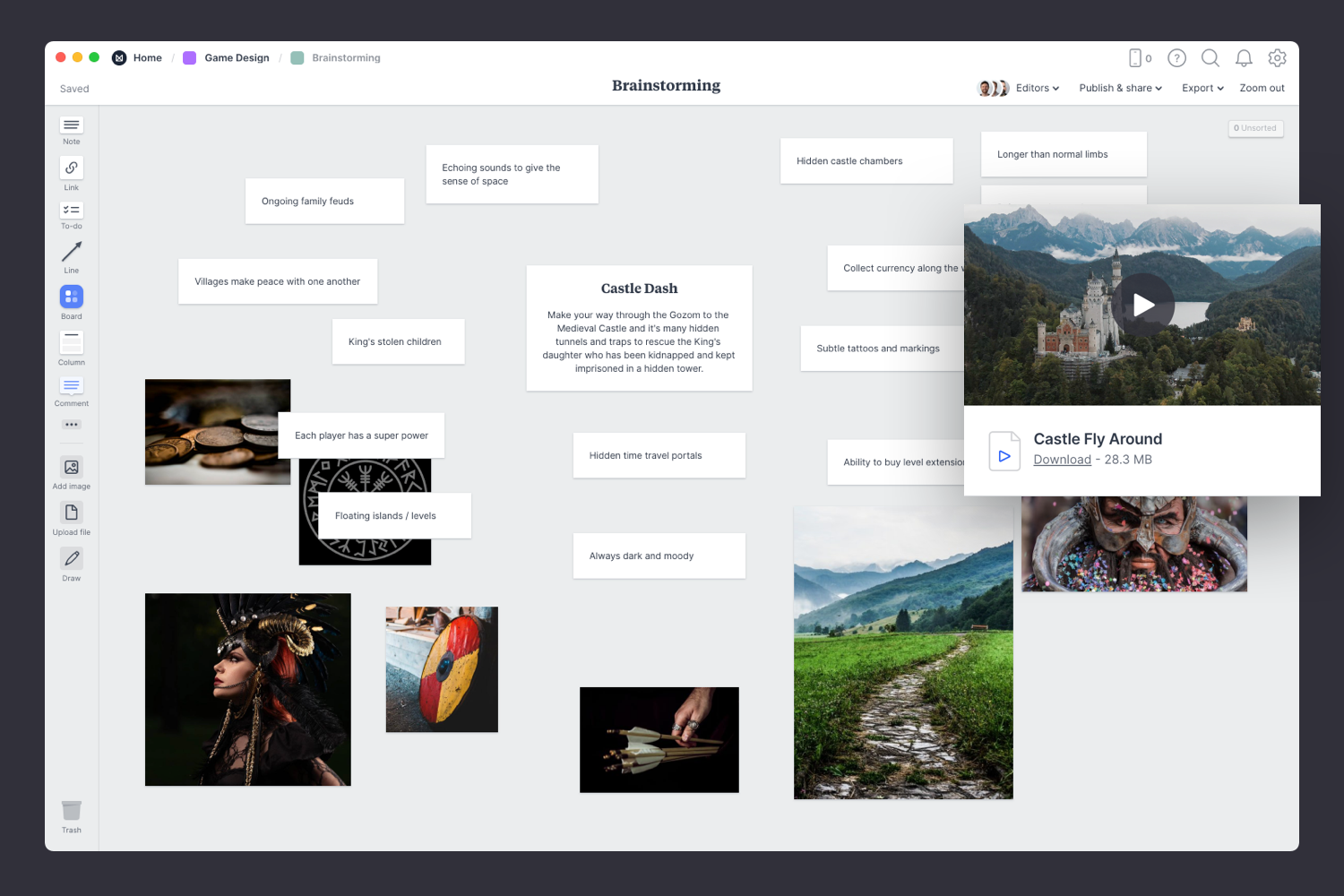
Task: Expand the Export options
Action: tap(1202, 88)
